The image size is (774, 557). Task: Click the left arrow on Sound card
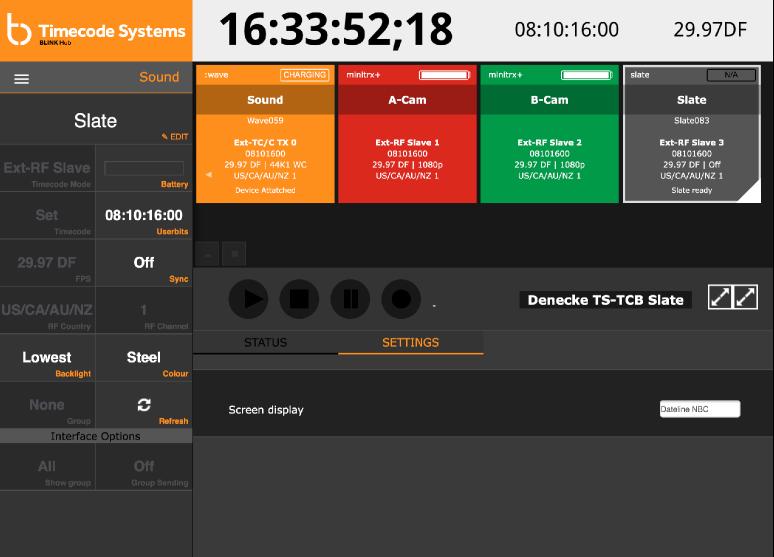[x=209, y=174]
